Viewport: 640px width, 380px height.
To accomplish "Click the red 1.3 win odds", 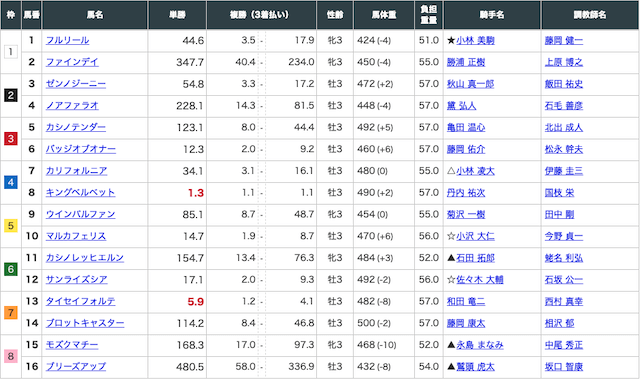I will point(196,193).
